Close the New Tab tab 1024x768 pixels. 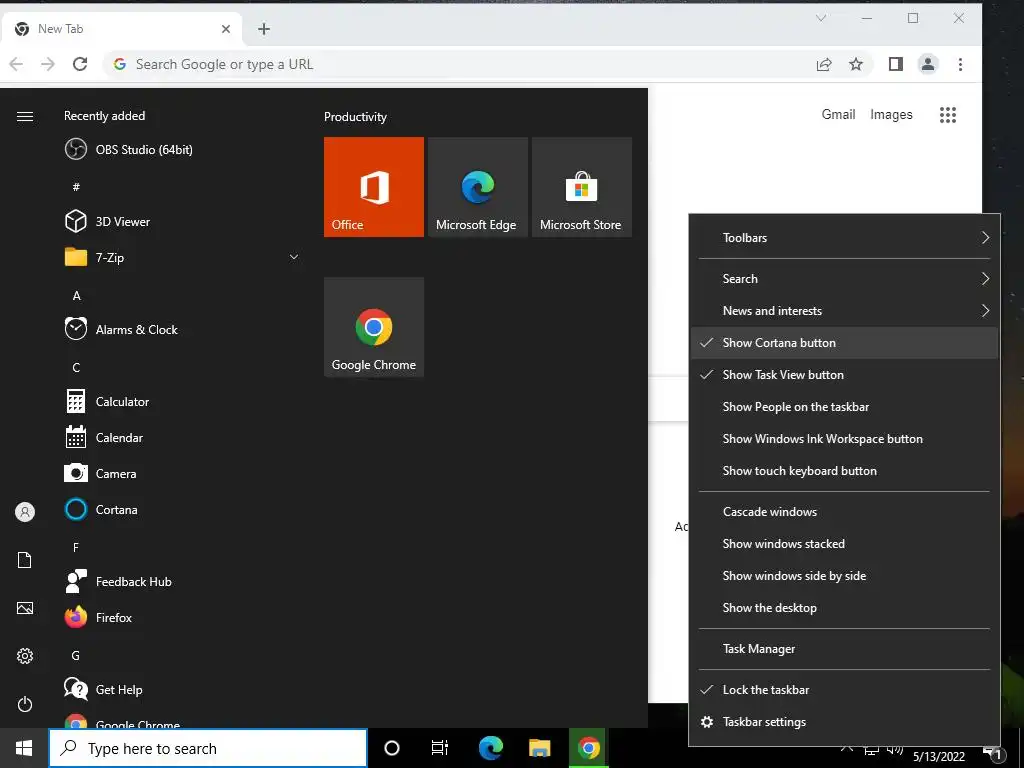[x=226, y=29]
